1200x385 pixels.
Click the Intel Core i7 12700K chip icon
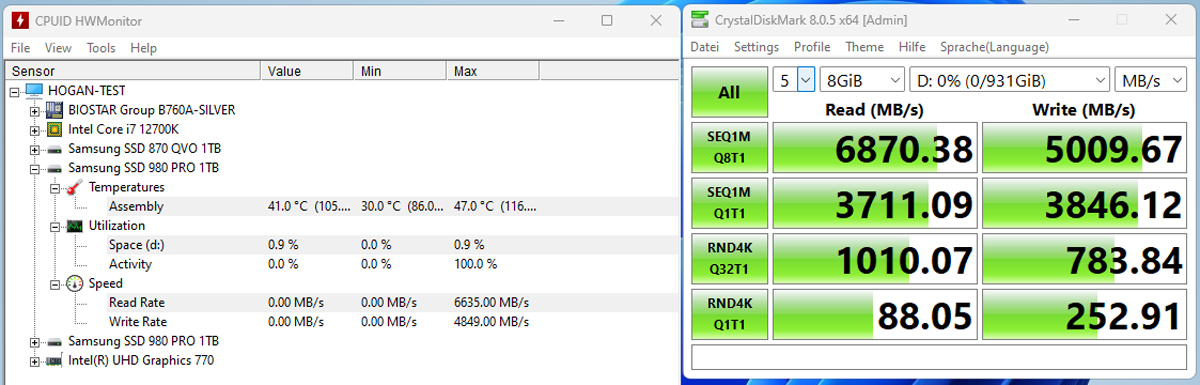55,129
